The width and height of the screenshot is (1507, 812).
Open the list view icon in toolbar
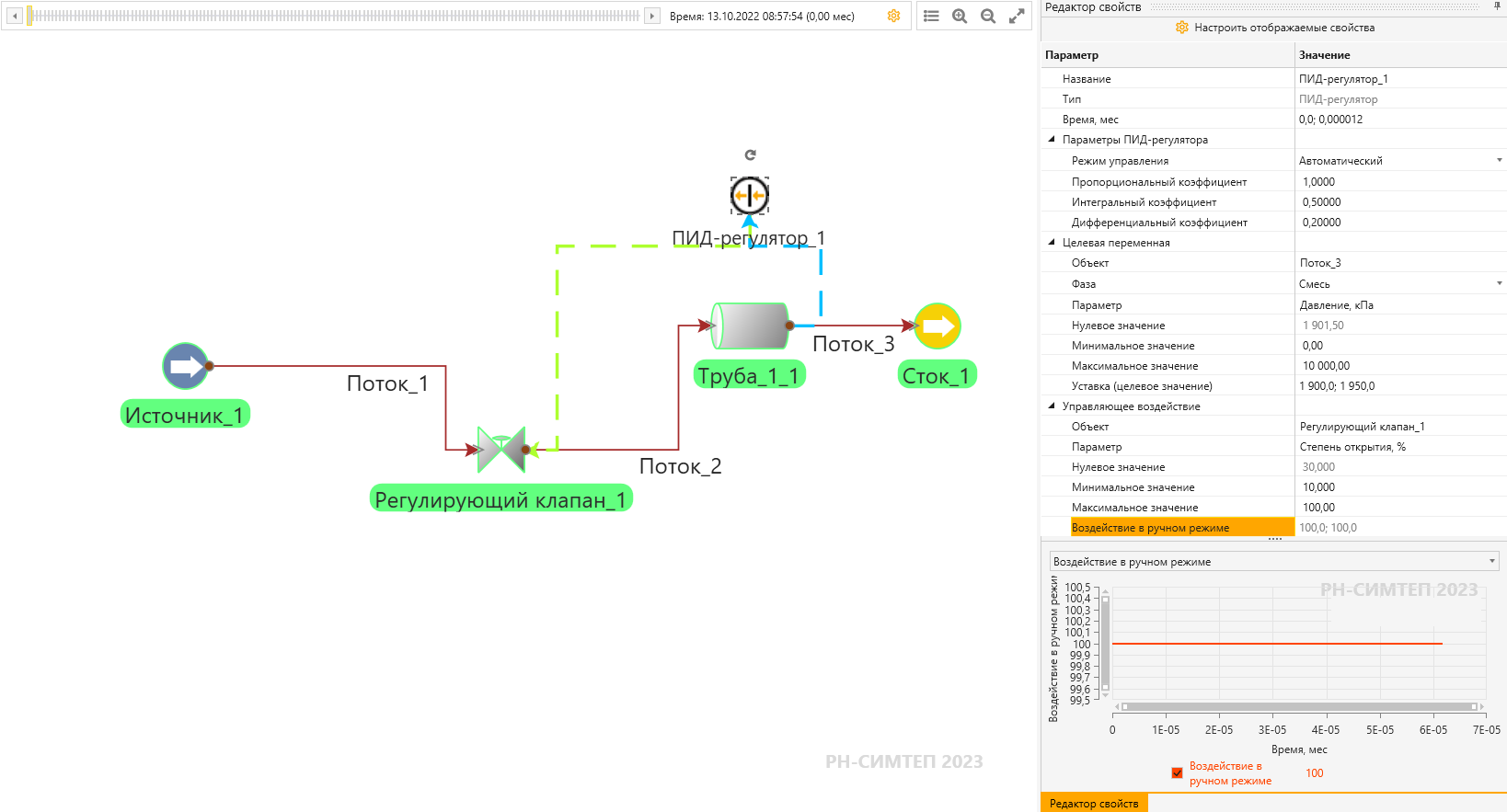(x=931, y=16)
